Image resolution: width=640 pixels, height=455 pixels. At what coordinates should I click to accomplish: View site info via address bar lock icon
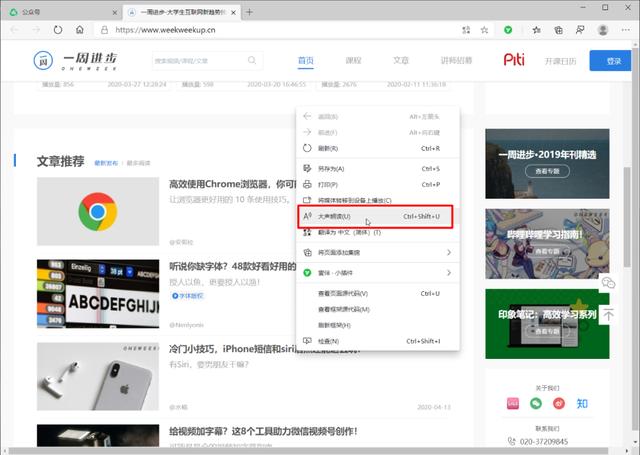click(x=104, y=30)
